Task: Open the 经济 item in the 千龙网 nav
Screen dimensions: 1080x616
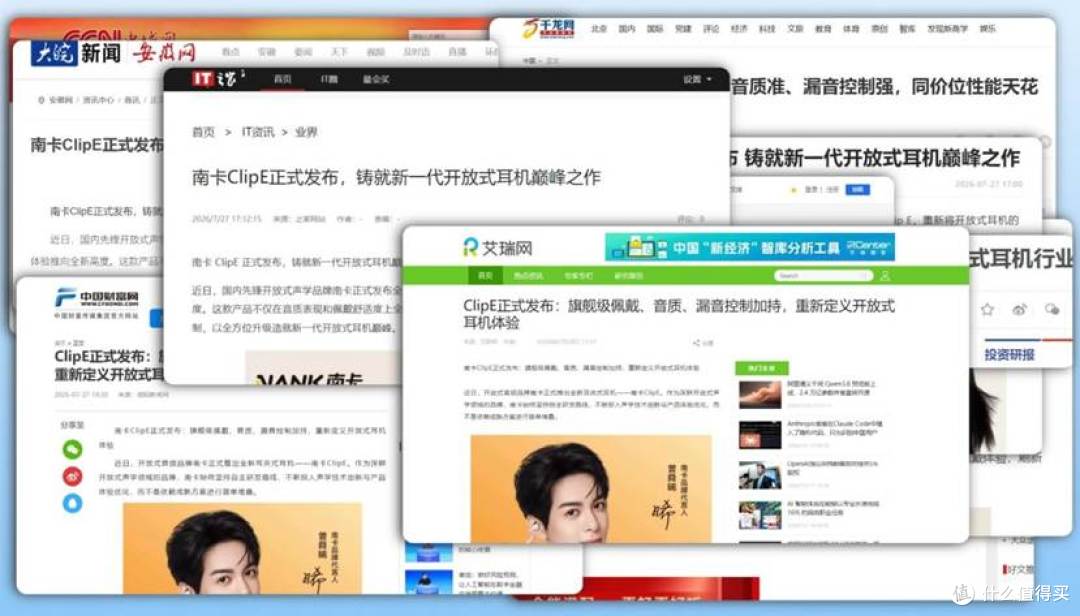Action: pyautogui.click(x=739, y=29)
